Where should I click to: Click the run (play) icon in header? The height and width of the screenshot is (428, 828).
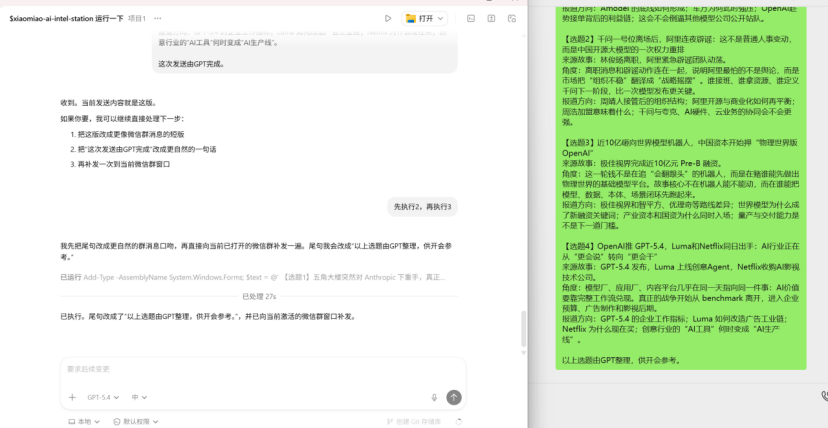(x=388, y=18)
